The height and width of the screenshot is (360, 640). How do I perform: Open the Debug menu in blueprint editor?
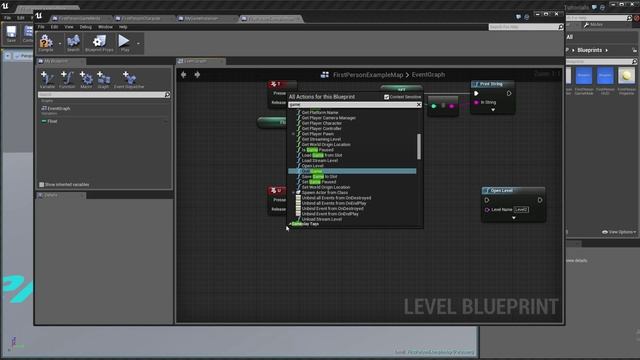tap(86, 27)
